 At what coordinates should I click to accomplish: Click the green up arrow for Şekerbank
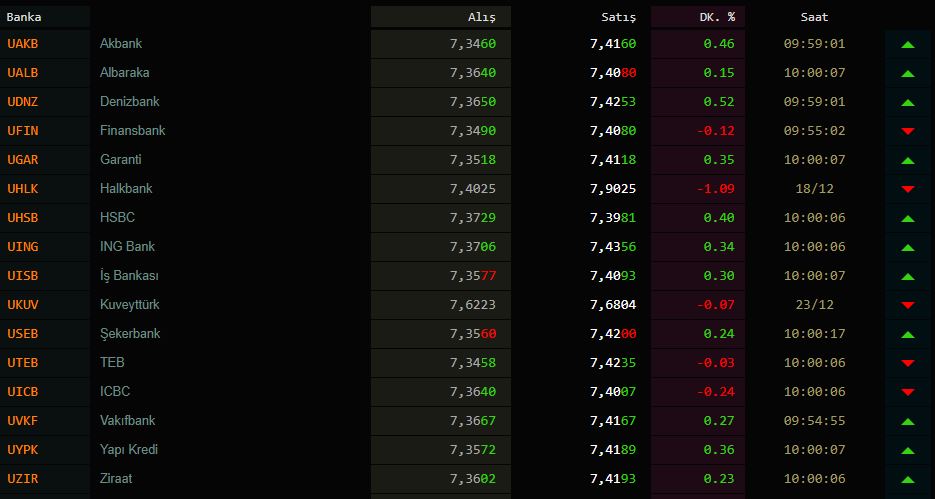[908, 335]
